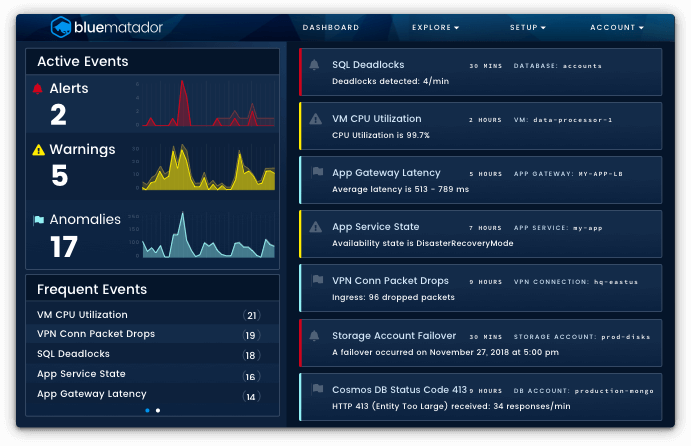Click the flag icon on Cosmos DB Status event

click(x=317, y=389)
